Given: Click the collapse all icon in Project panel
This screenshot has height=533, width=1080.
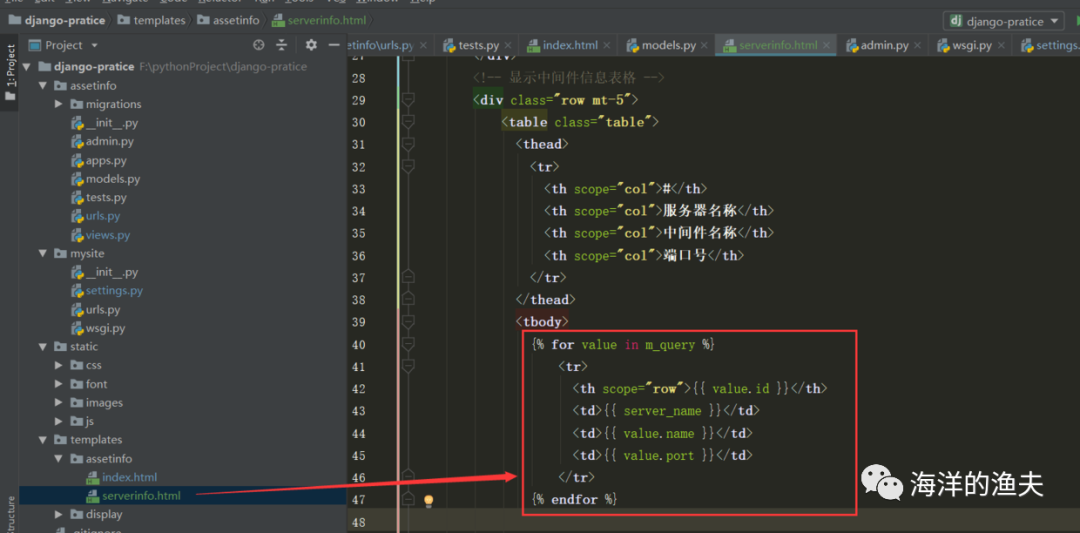Looking at the screenshot, I should (281, 45).
